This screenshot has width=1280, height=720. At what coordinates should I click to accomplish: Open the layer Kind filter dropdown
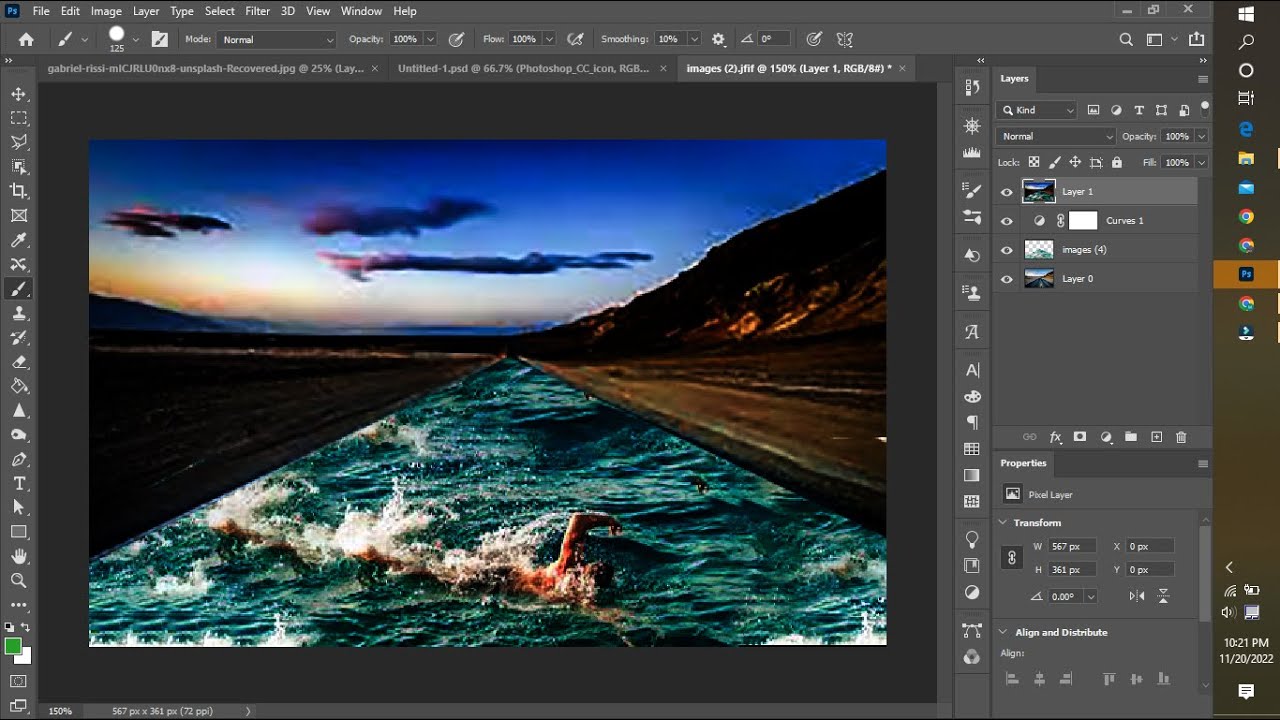[1037, 110]
